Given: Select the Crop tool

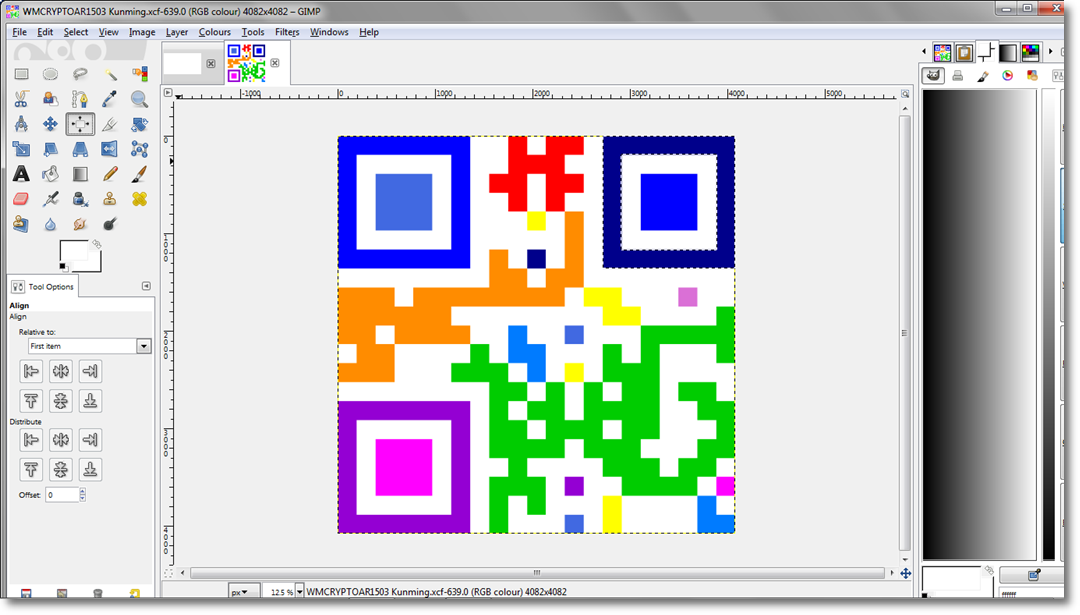Looking at the screenshot, I should (110, 124).
